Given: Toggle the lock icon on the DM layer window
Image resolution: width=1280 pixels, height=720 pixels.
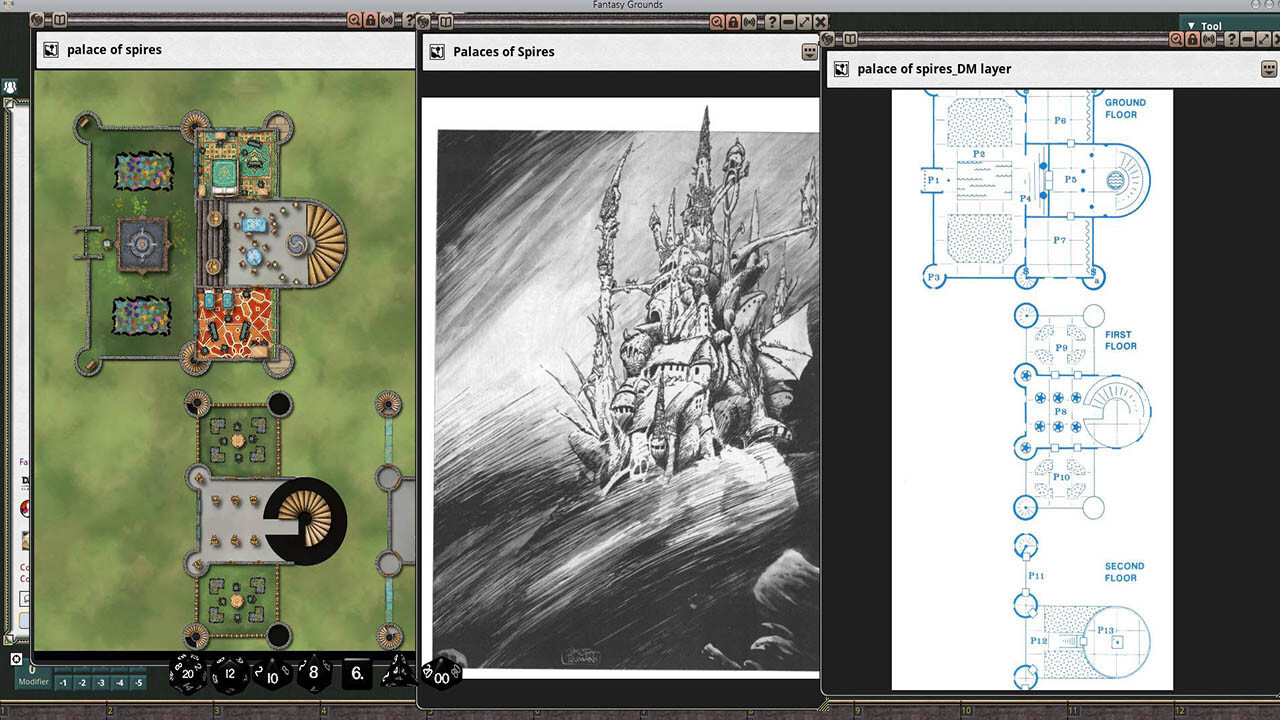Looking at the screenshot, I should tap(1193, 39).
